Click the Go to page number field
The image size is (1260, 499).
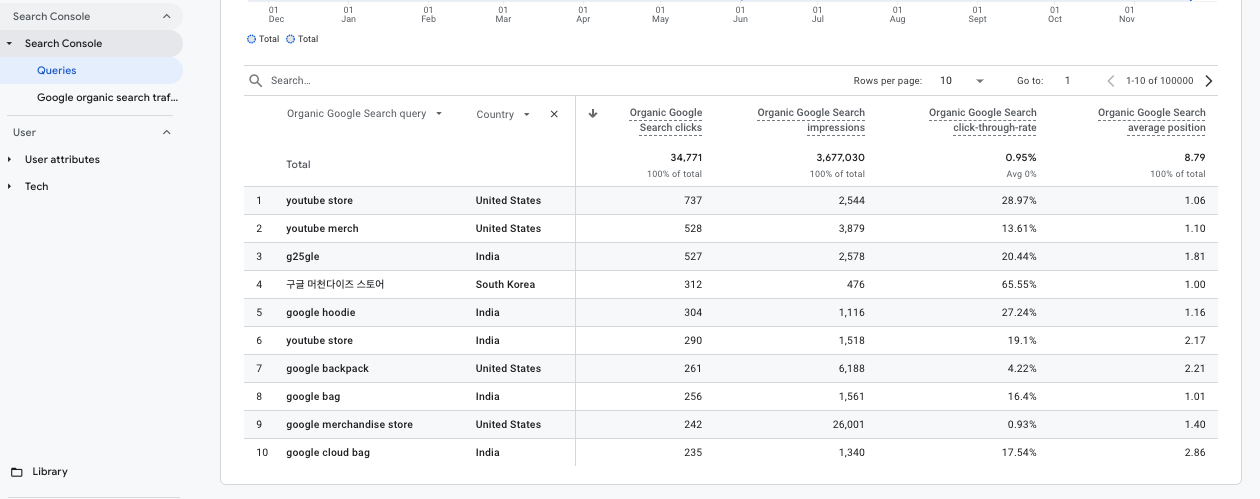coord(1068,81)
